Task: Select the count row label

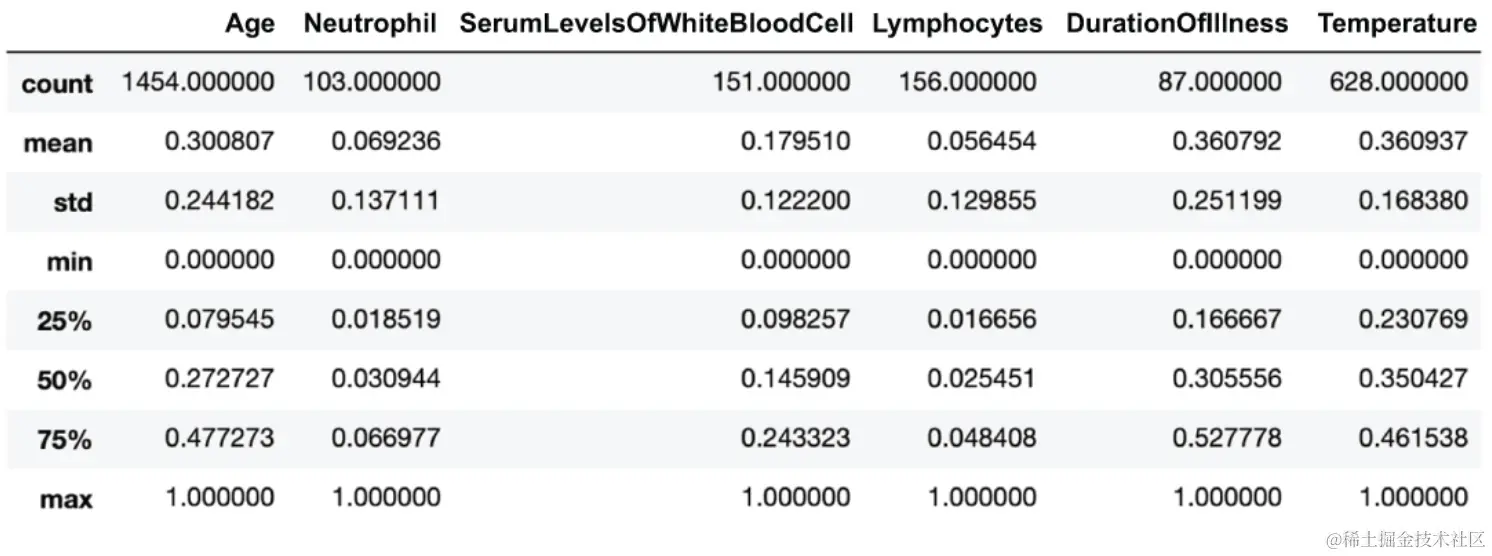Action: [57, 83]
